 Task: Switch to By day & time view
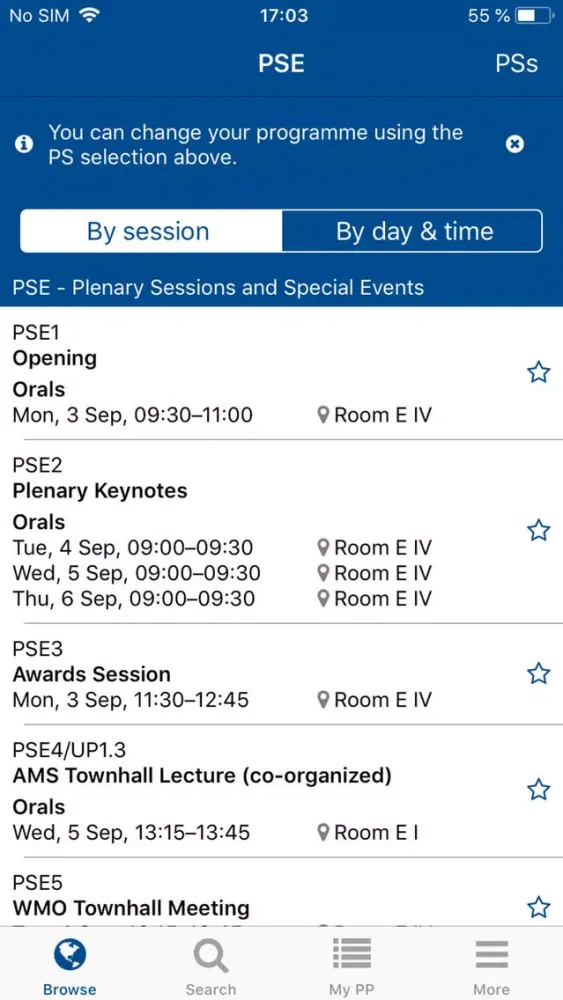[x=413, y=231]
